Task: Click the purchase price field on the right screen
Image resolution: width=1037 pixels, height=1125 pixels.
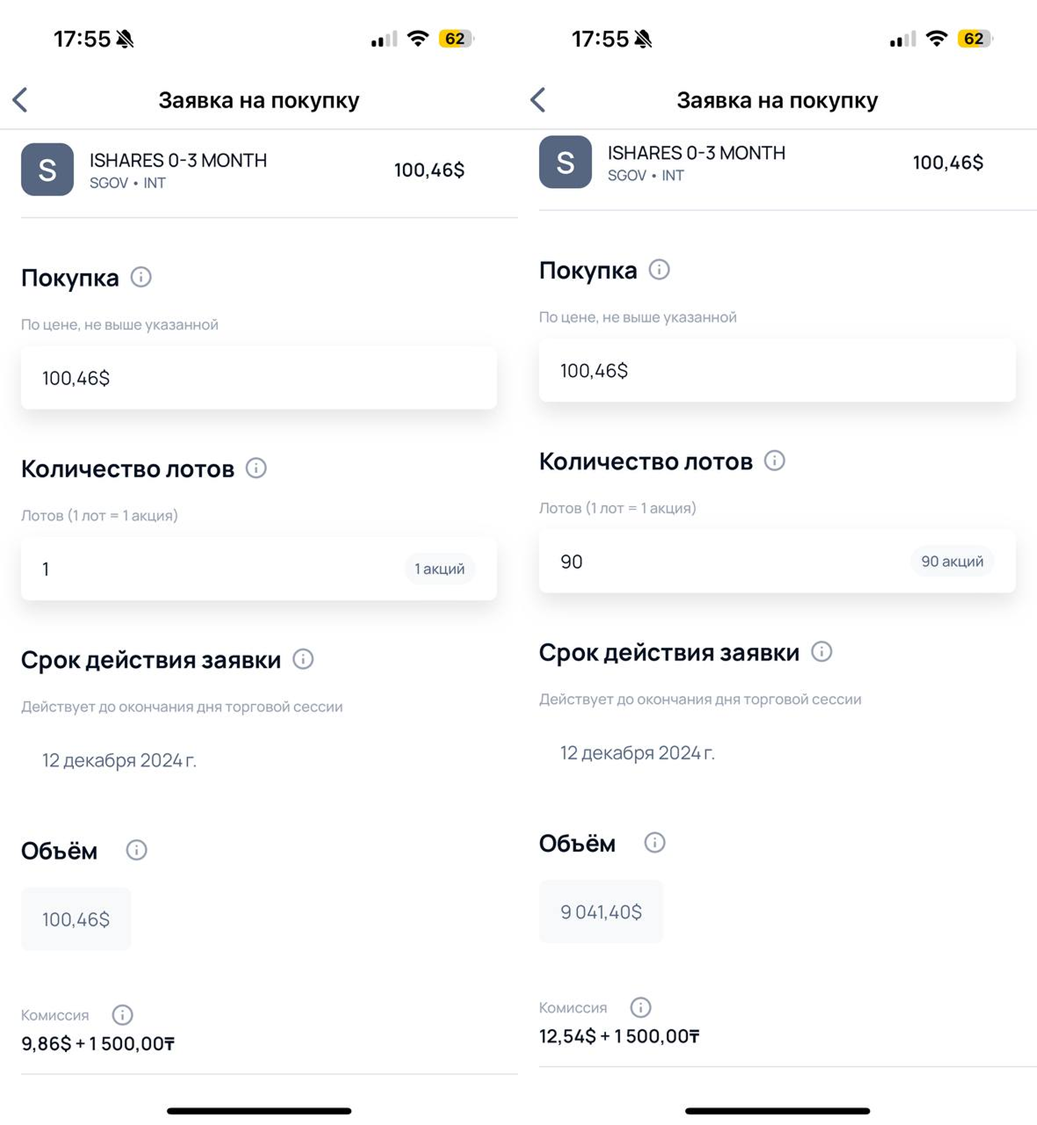Action: click(776, 371)
